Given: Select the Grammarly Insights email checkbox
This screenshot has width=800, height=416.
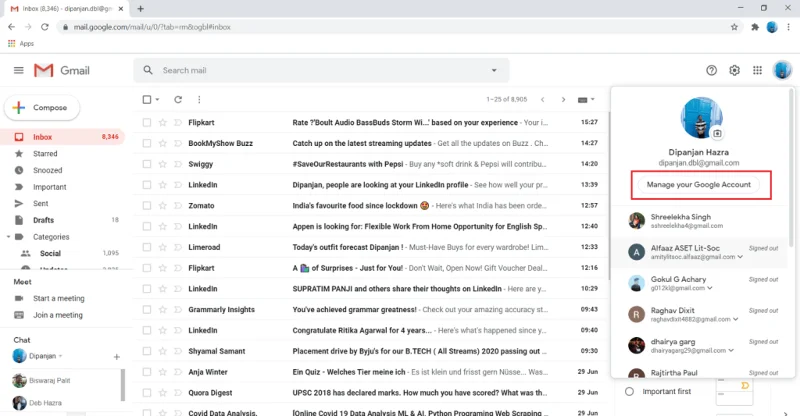Looking at the screenshot, I should pos(147,309).
